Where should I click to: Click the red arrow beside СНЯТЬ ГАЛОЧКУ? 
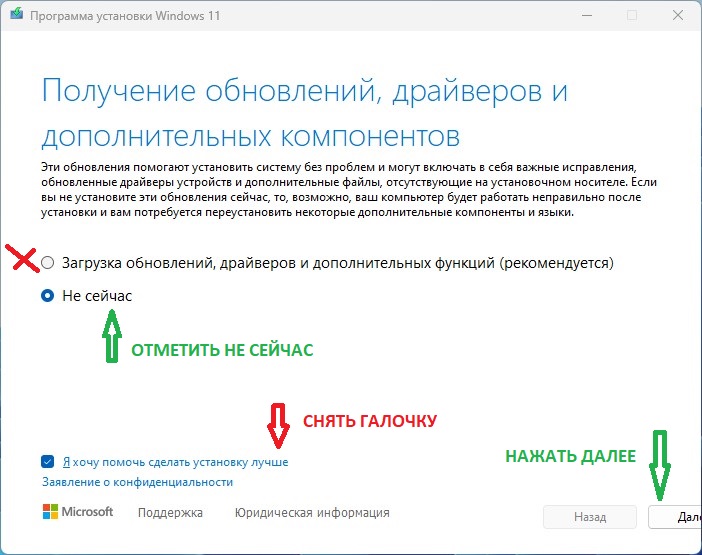pyautogui.click(x=278, y=426)
